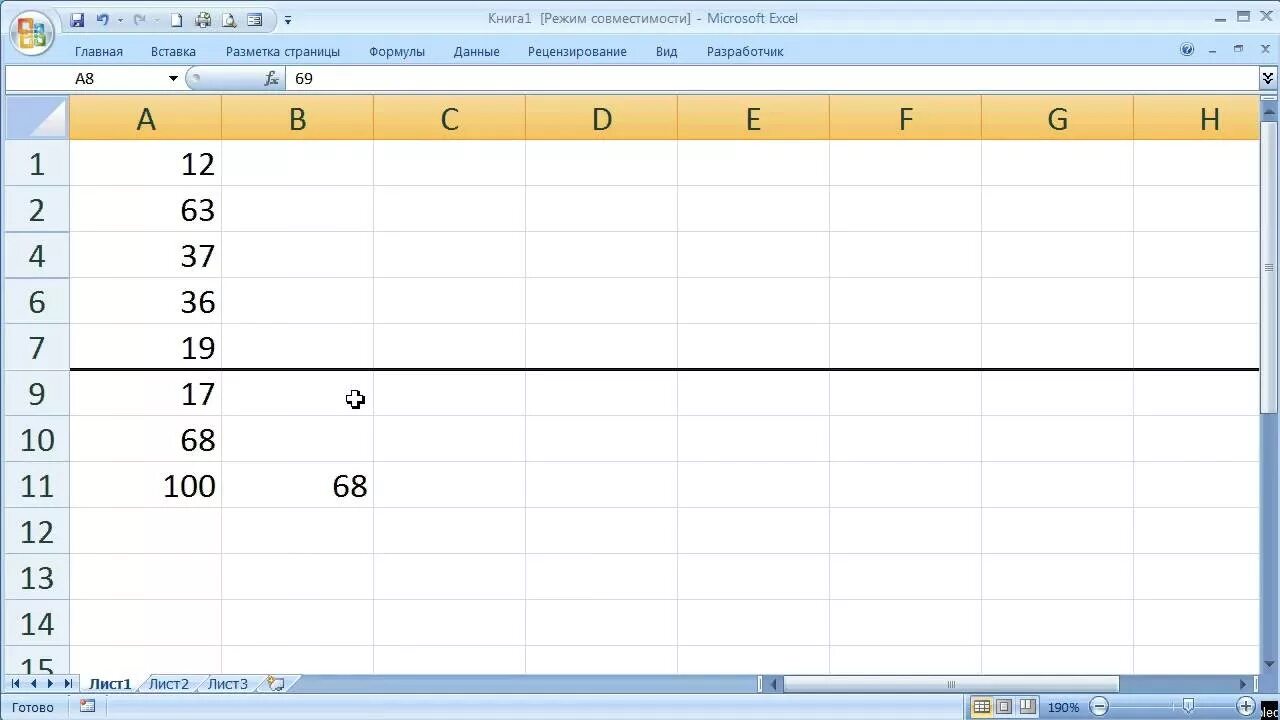Go to previous sheet navigation arrow
1280x720 pixels.
pyautogui.click(x=33, y=684)
